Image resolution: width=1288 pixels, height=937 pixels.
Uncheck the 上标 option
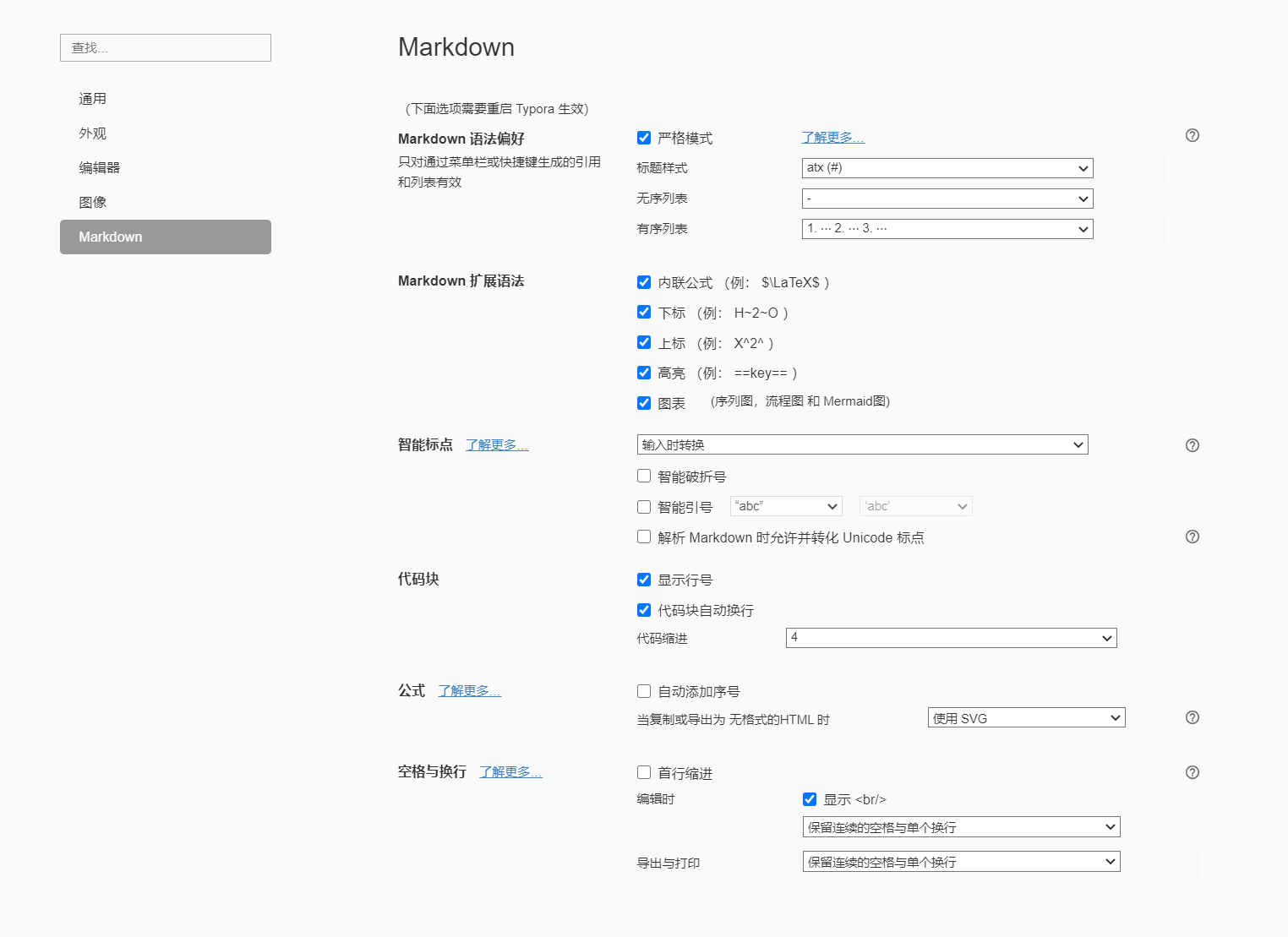click(644, 342)
